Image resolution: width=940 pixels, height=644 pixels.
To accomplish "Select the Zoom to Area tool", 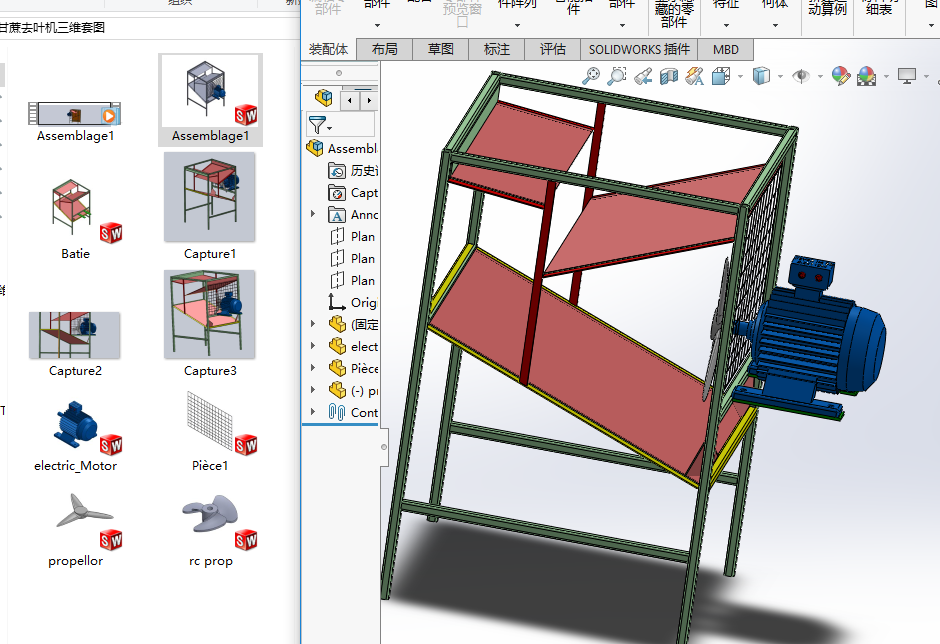I will coord(617,76).
